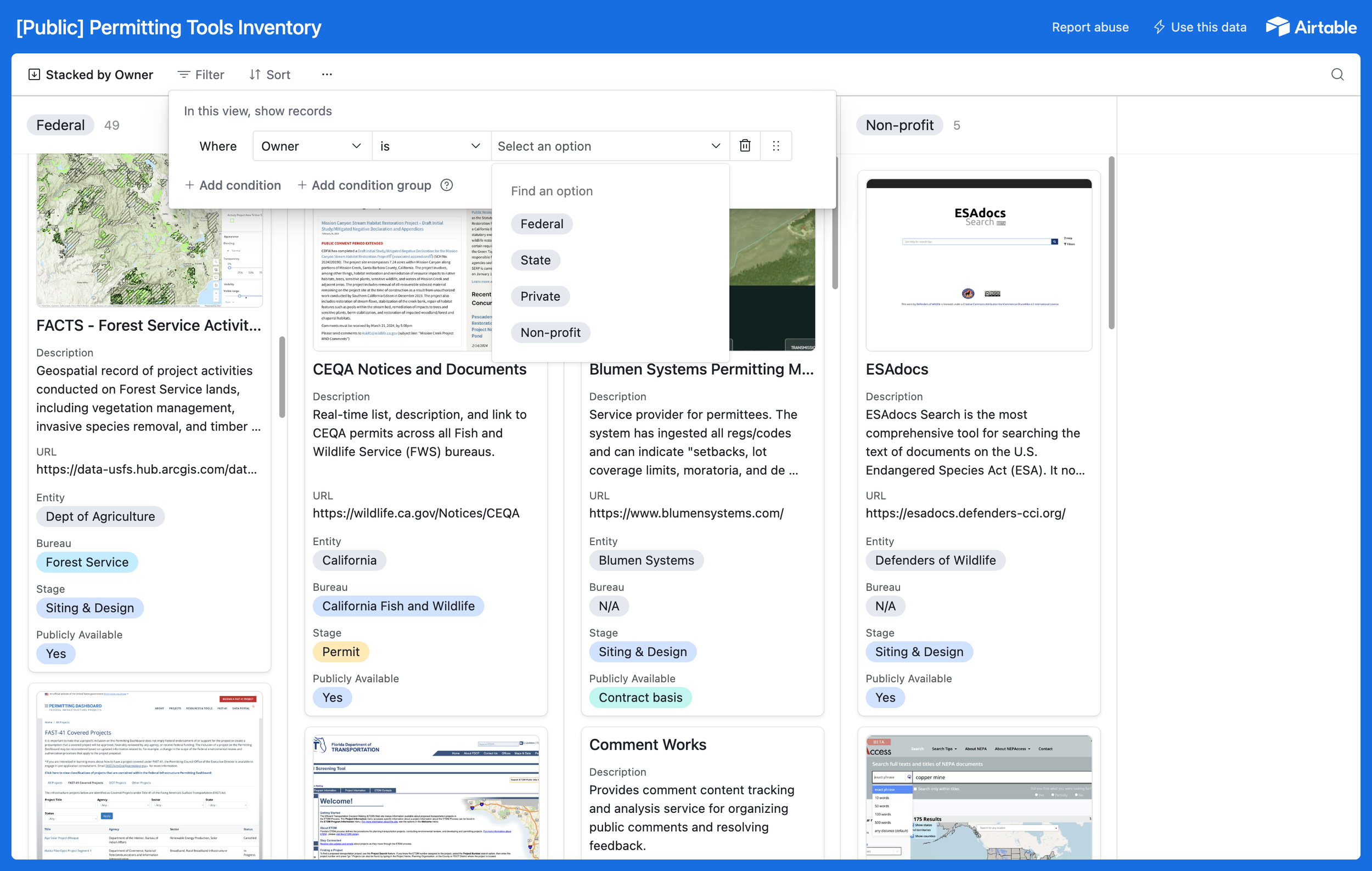This screenshot has width=1372, height=871.
Task: Open the Filter panel button
Action: (x=200, y=75)
